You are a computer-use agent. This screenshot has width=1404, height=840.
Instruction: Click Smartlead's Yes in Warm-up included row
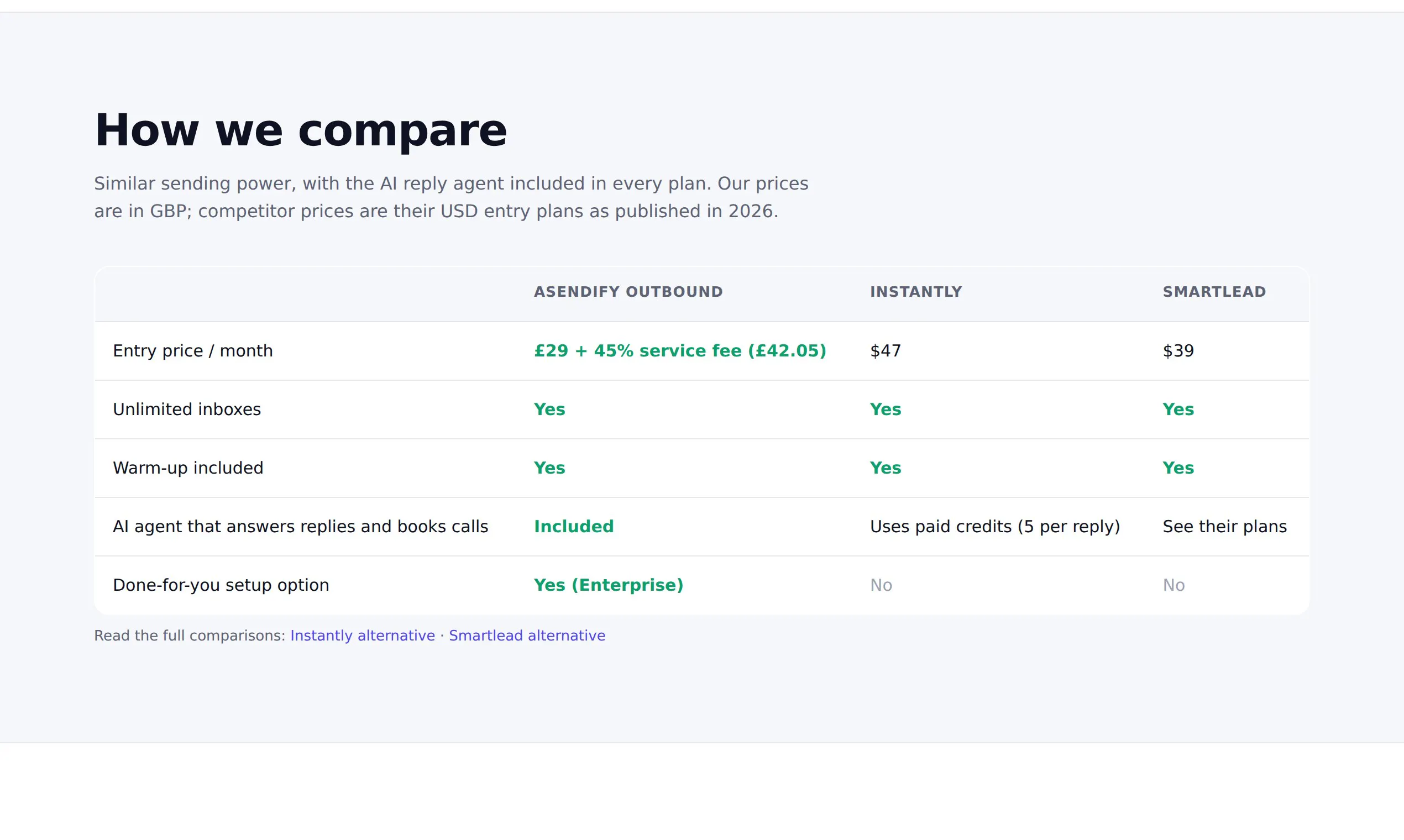(1178, 468)
